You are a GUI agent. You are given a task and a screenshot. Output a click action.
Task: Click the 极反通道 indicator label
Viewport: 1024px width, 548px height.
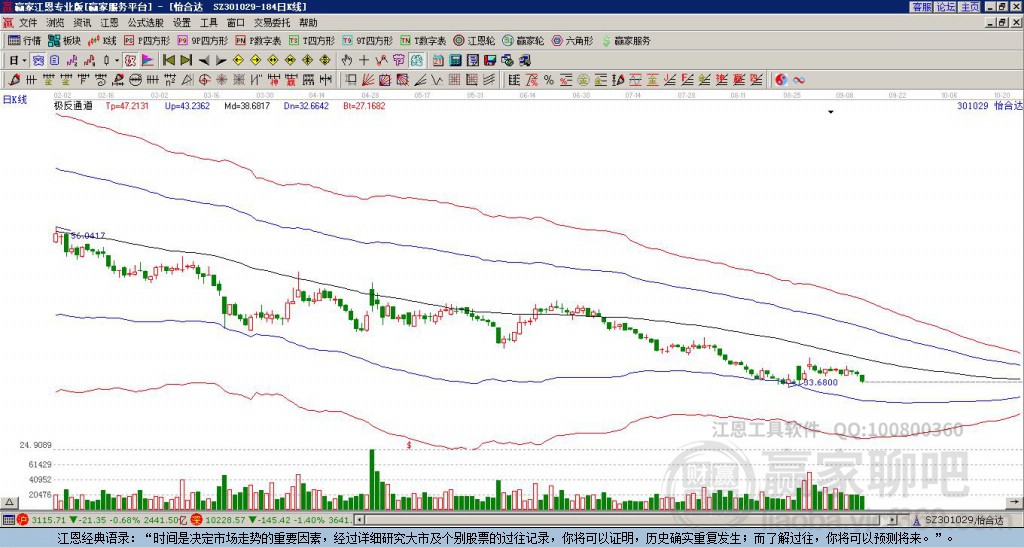[x=73, y=105]
